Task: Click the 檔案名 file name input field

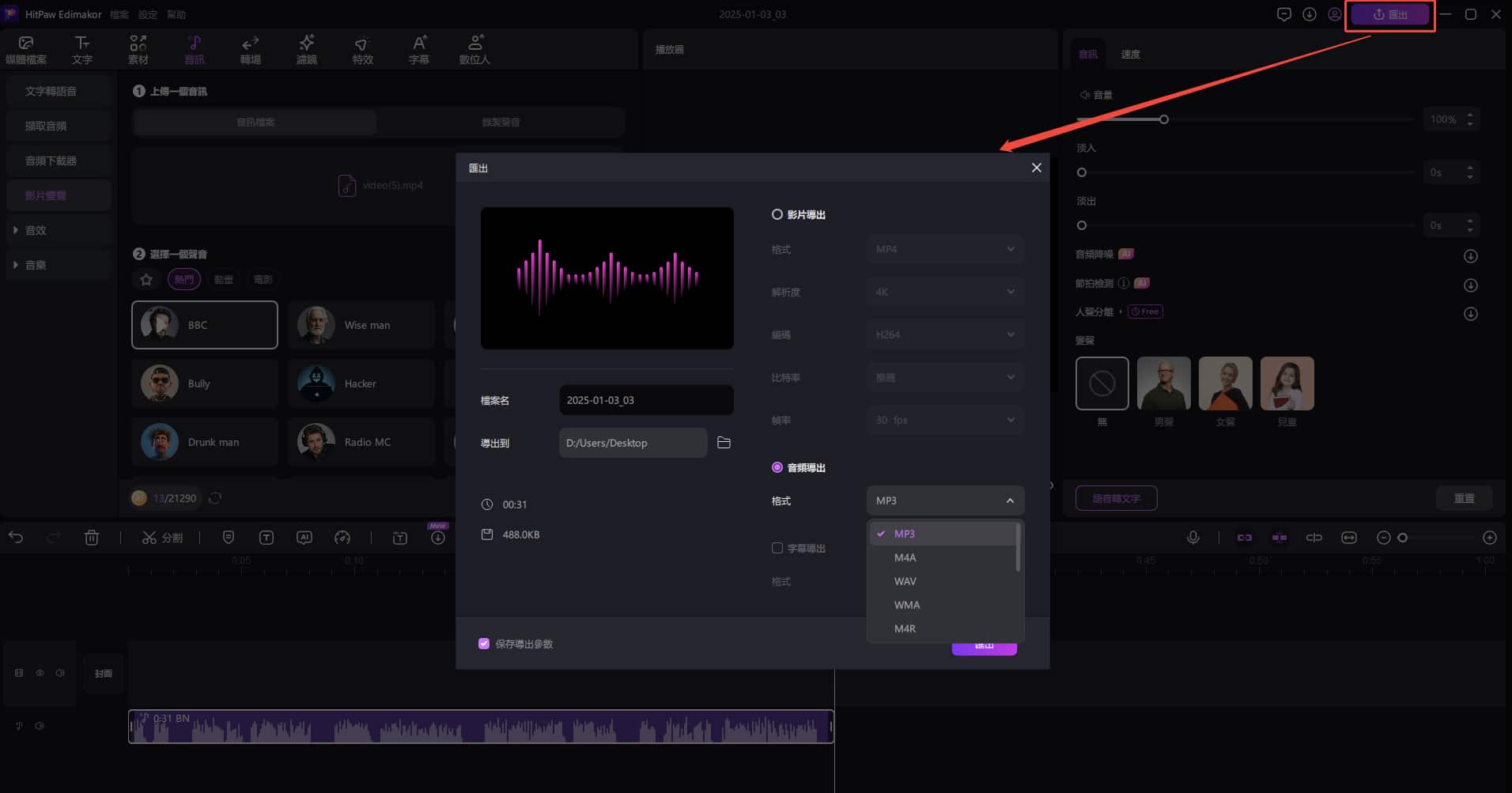Action: tap(646, 400)
